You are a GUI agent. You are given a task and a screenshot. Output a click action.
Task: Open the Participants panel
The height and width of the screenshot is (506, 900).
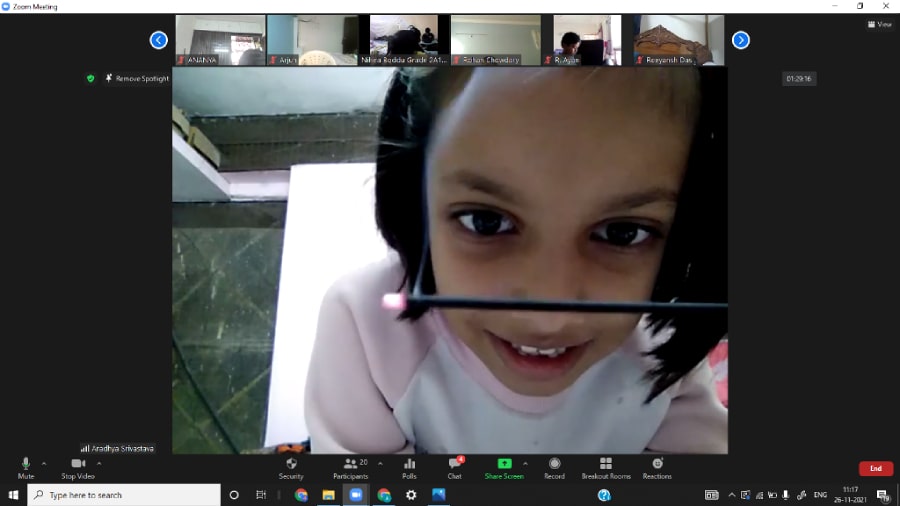[x=350, y=465]
